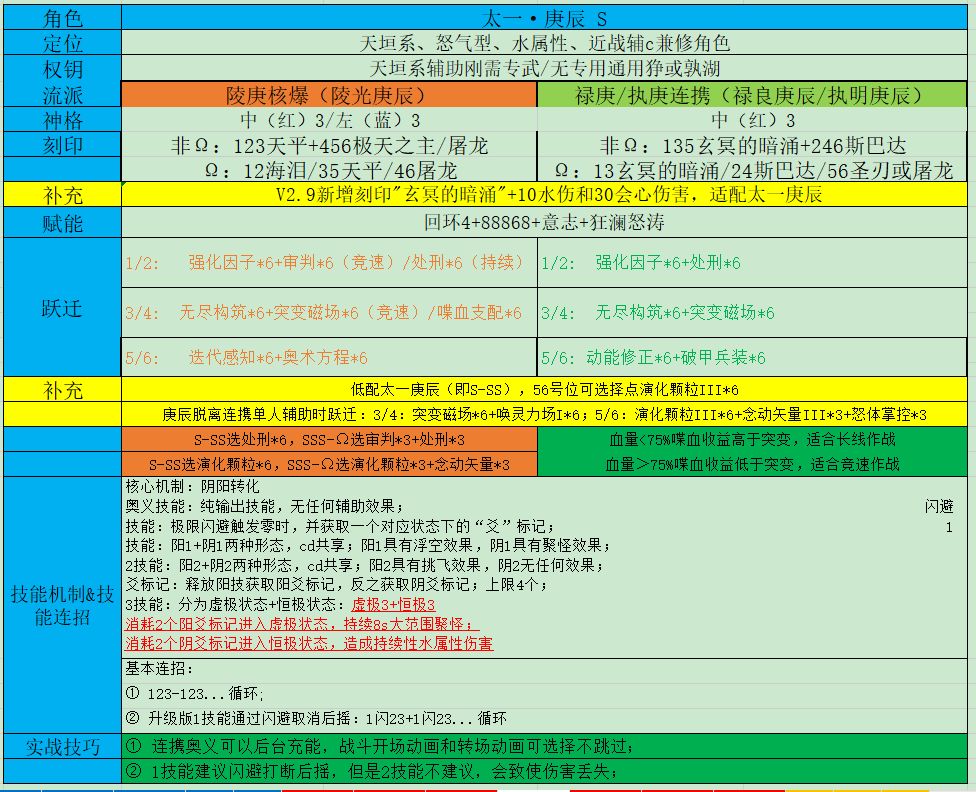Click cell '回环4+88868+意志+狂澜怒涛'

pyautogui.click(x=544, y=222)
